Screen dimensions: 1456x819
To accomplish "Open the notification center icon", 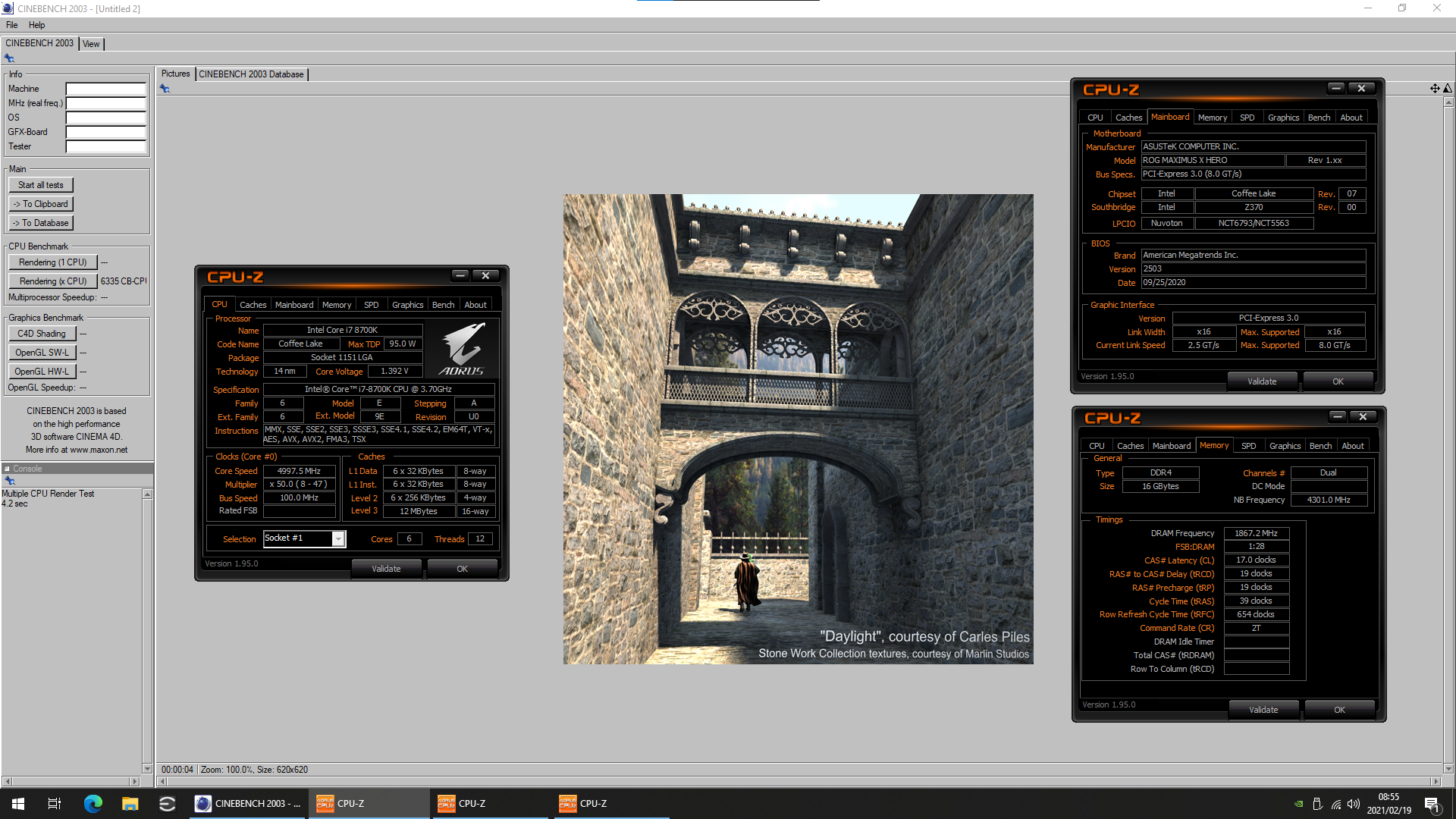I will click(x=1432, y=804).
